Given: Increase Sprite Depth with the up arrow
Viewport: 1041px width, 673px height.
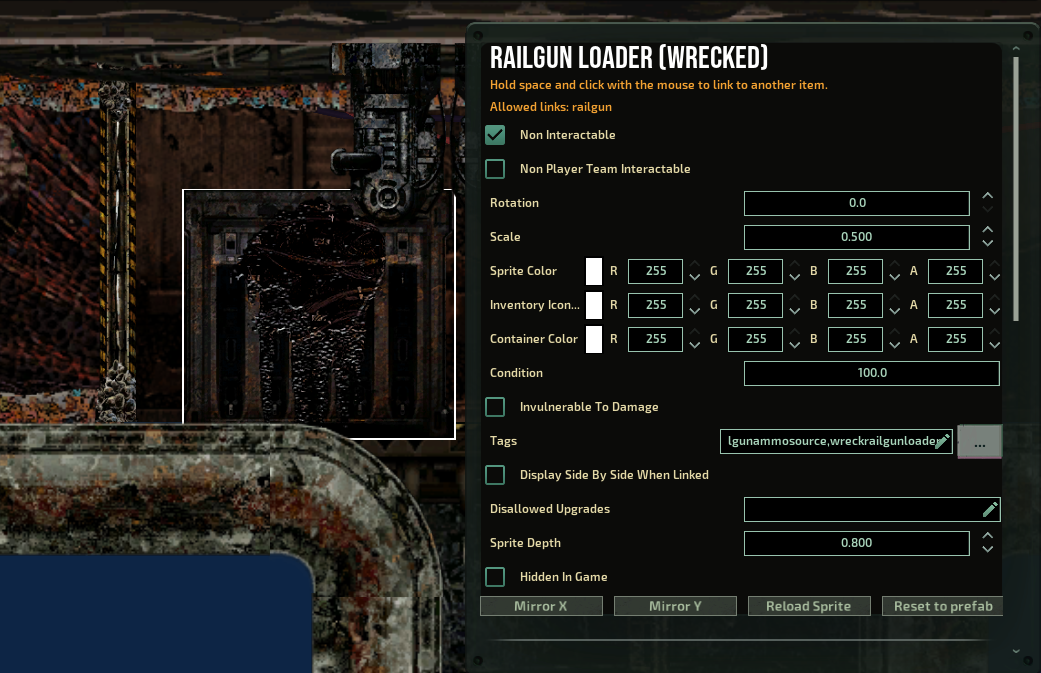Looking at the screenshot, I should [x=987, y=536].
